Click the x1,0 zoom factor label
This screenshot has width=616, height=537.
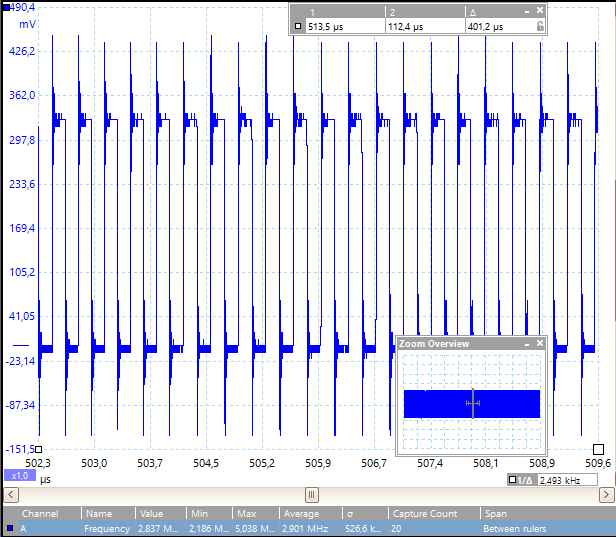click(19, 476)
